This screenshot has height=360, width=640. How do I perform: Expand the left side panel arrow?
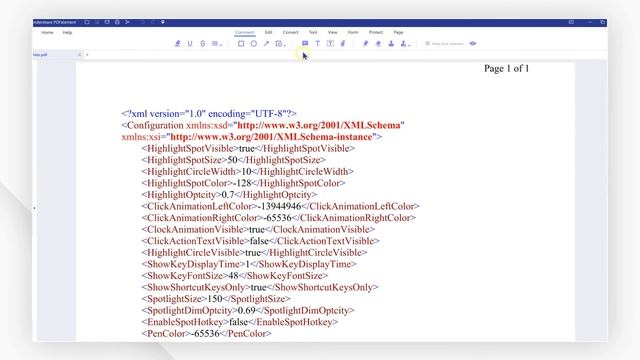coord(34,208)
